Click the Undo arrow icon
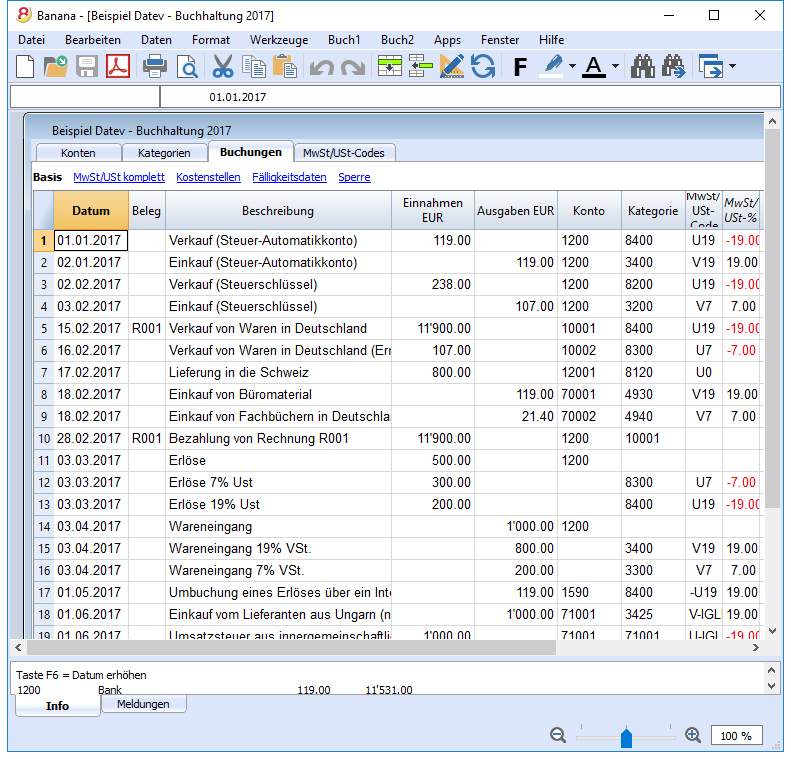The image size is (791, 759). coord(321,67)
